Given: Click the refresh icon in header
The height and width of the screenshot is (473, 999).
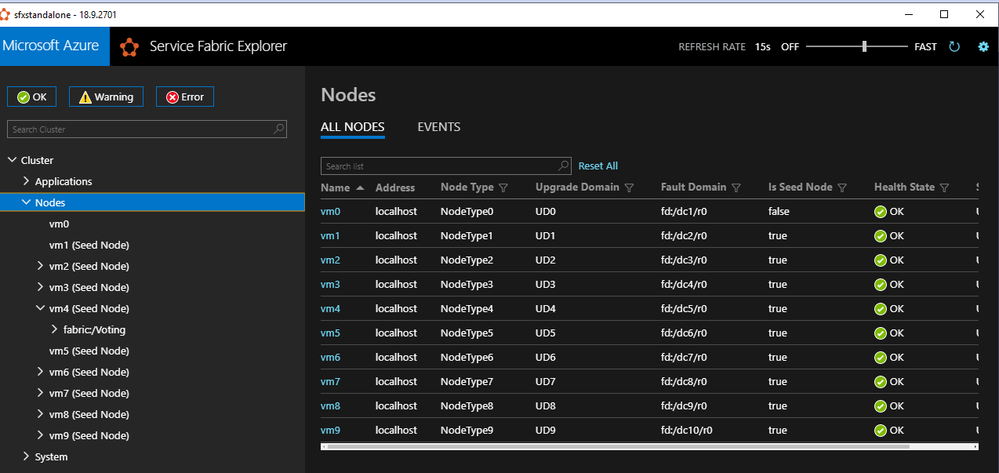Looking at the screenshot, I should 954,47.
